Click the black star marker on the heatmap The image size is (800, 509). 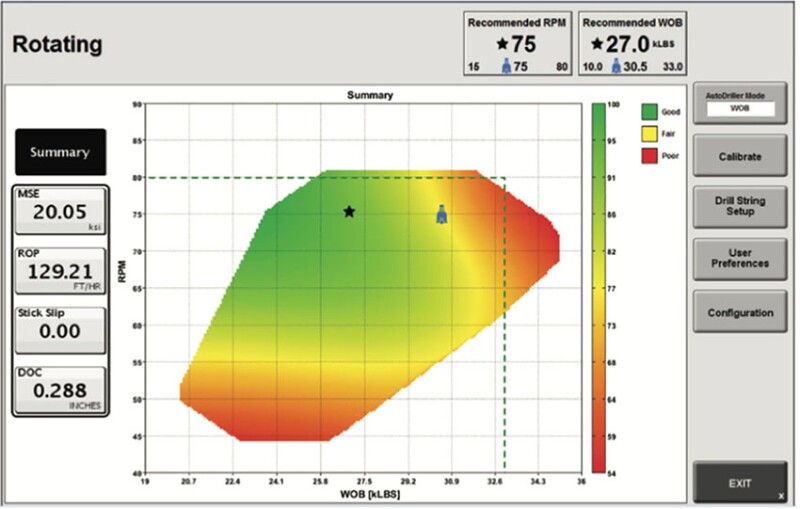pyautogui.click(x=349, y=212)
